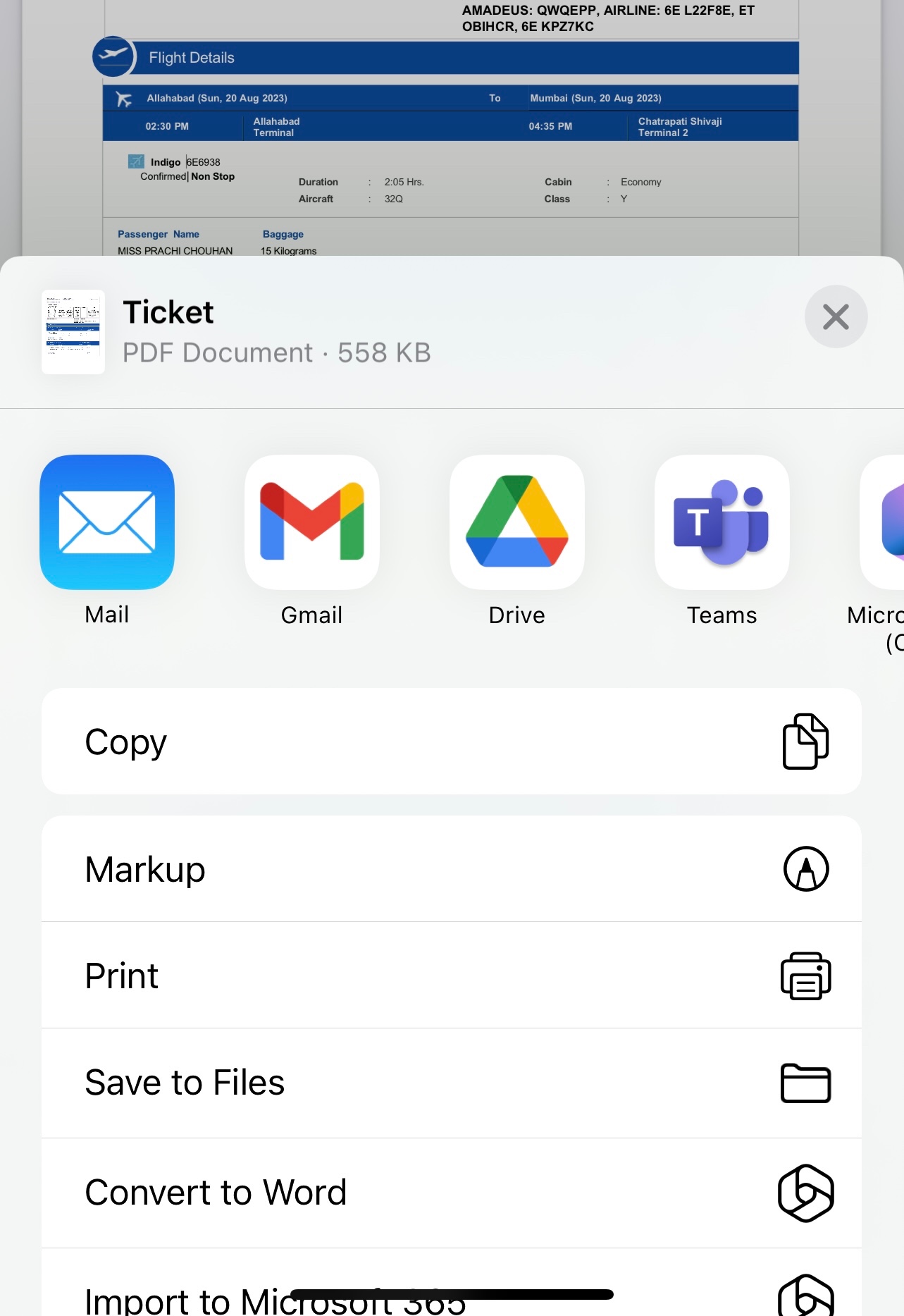Tap the Teams label text
Screen dimensions: 904x1316
click(722, 615)
